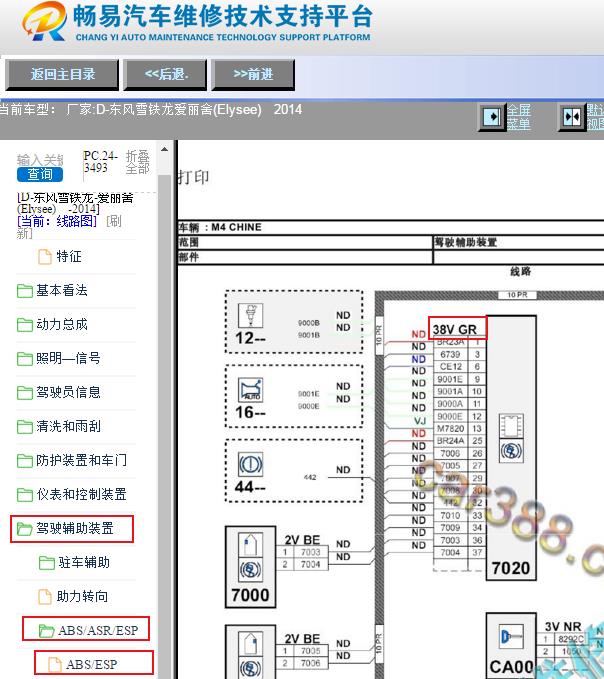
Task: Collapse the ABS/ASR/ESP folder
Action: pyautogui.click(x=98, y=630)
